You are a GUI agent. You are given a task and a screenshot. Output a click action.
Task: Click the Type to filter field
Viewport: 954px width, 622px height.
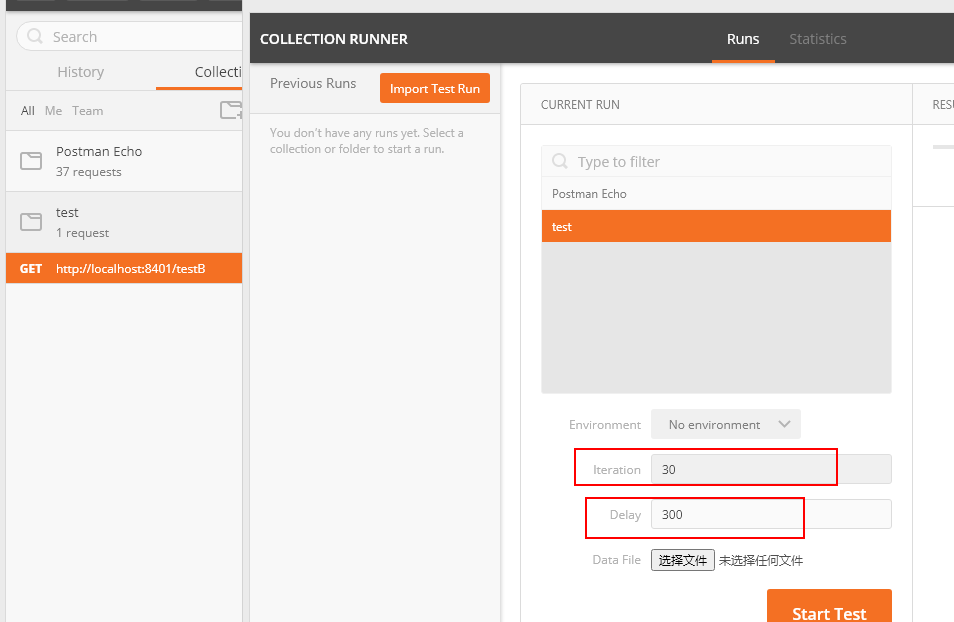[716, 161]
